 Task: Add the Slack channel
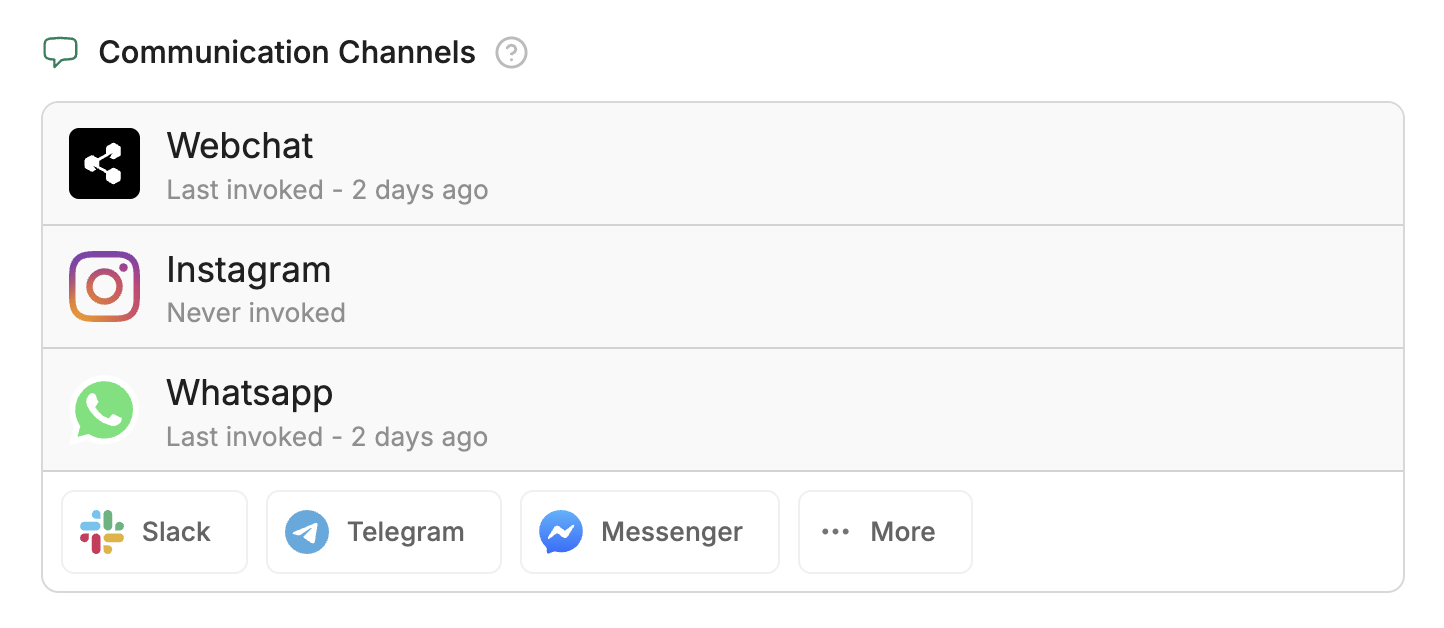click(x=154, y=532)
